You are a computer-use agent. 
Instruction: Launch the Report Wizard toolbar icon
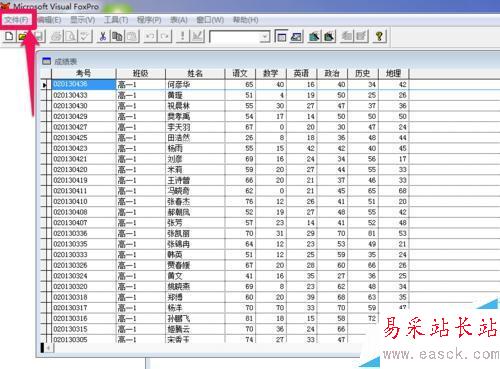point(329,36)
